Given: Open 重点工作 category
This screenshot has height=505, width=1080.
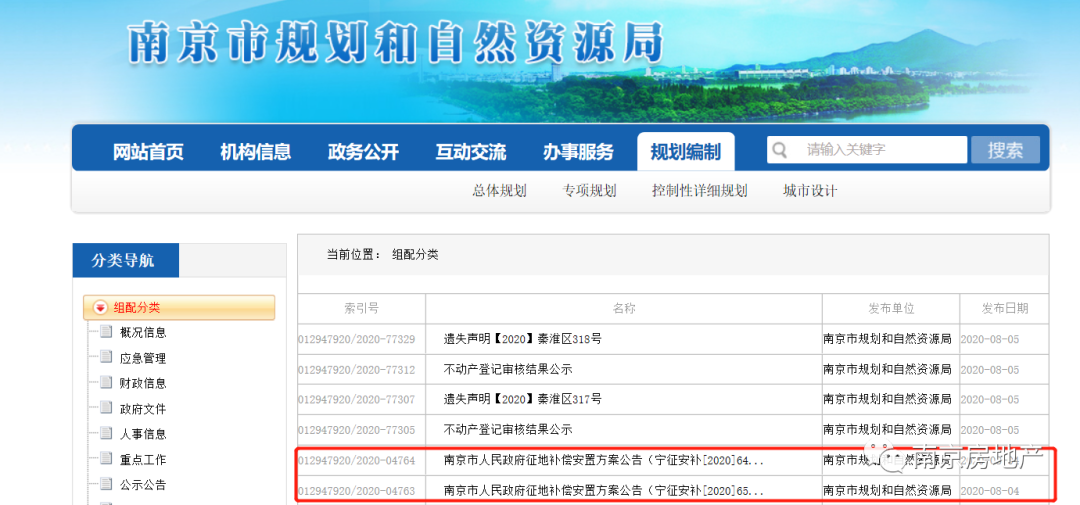Looking at the screenshot, I should pyautogui.click(x=143, y=460).
